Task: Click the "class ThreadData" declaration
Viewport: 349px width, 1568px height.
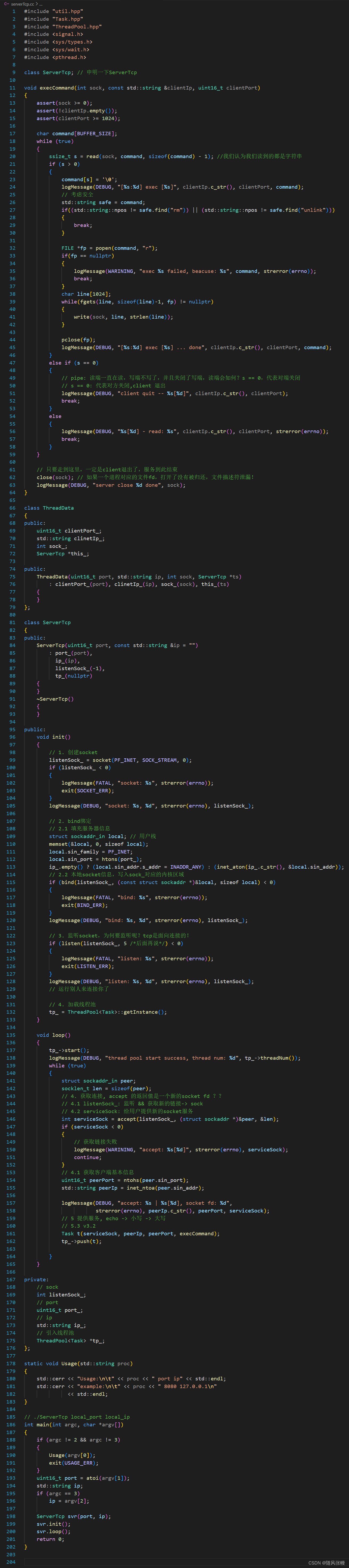Action: [49, 508]
